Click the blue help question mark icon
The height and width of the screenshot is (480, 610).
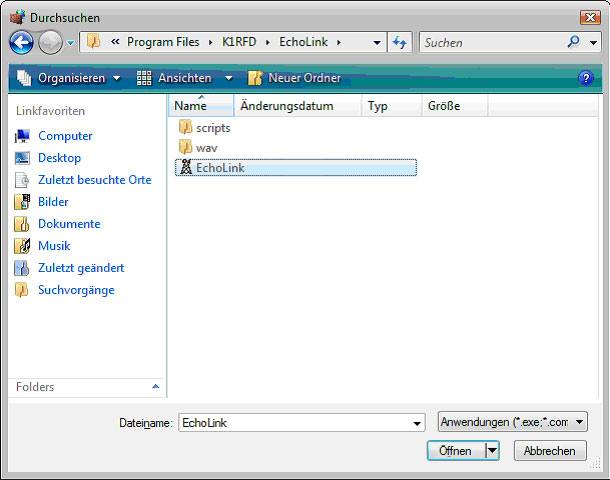click(x=587, y=78)
